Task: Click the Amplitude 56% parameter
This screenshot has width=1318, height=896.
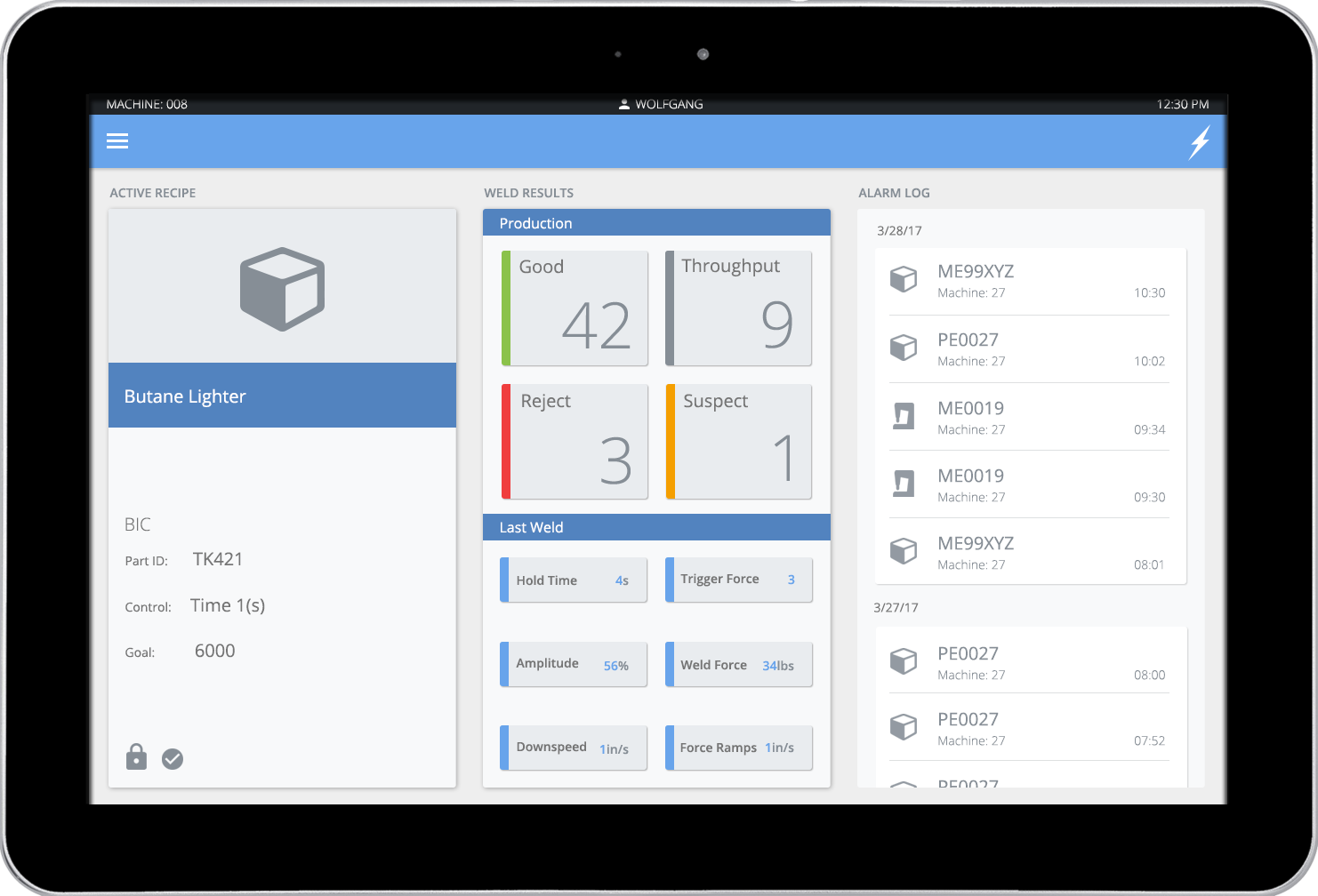Action: coord(574,664)
